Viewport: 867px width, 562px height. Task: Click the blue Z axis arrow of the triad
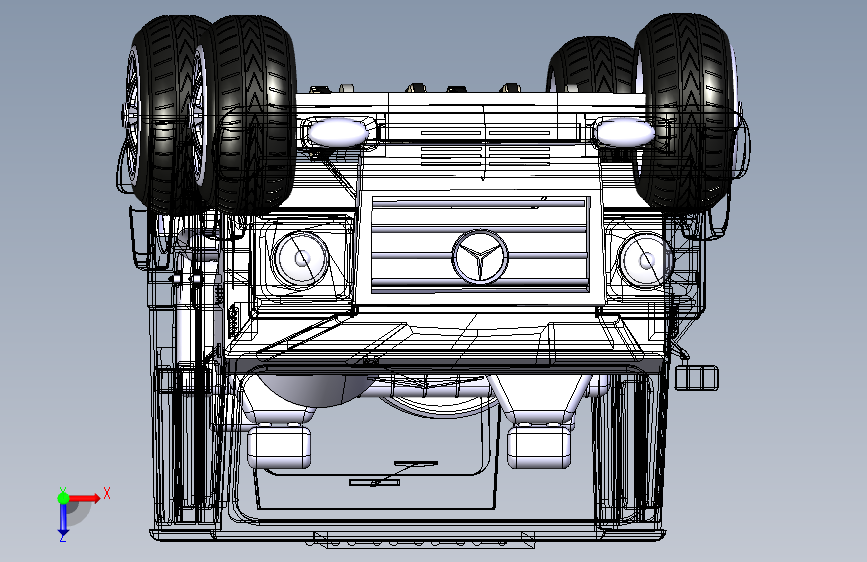pos(63,519)
